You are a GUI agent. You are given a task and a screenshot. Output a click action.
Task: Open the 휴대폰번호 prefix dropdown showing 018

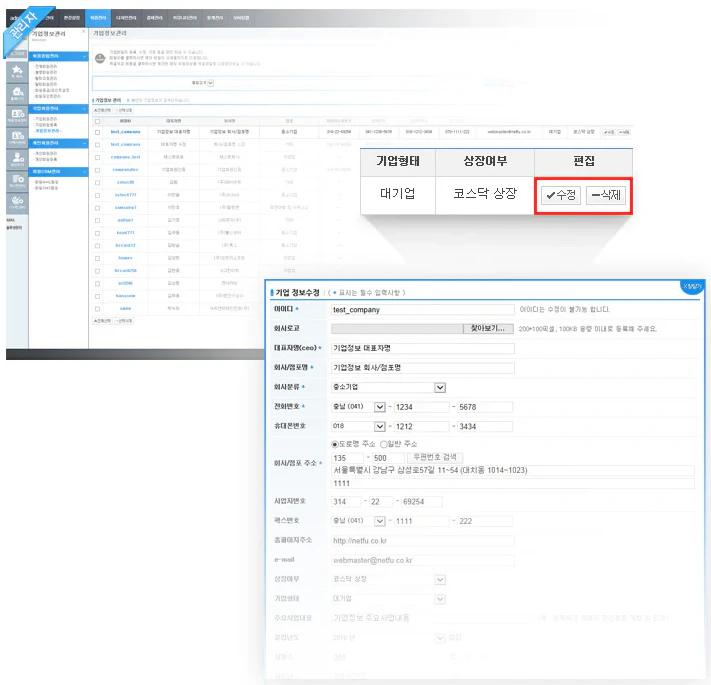[x=379, y=426]
